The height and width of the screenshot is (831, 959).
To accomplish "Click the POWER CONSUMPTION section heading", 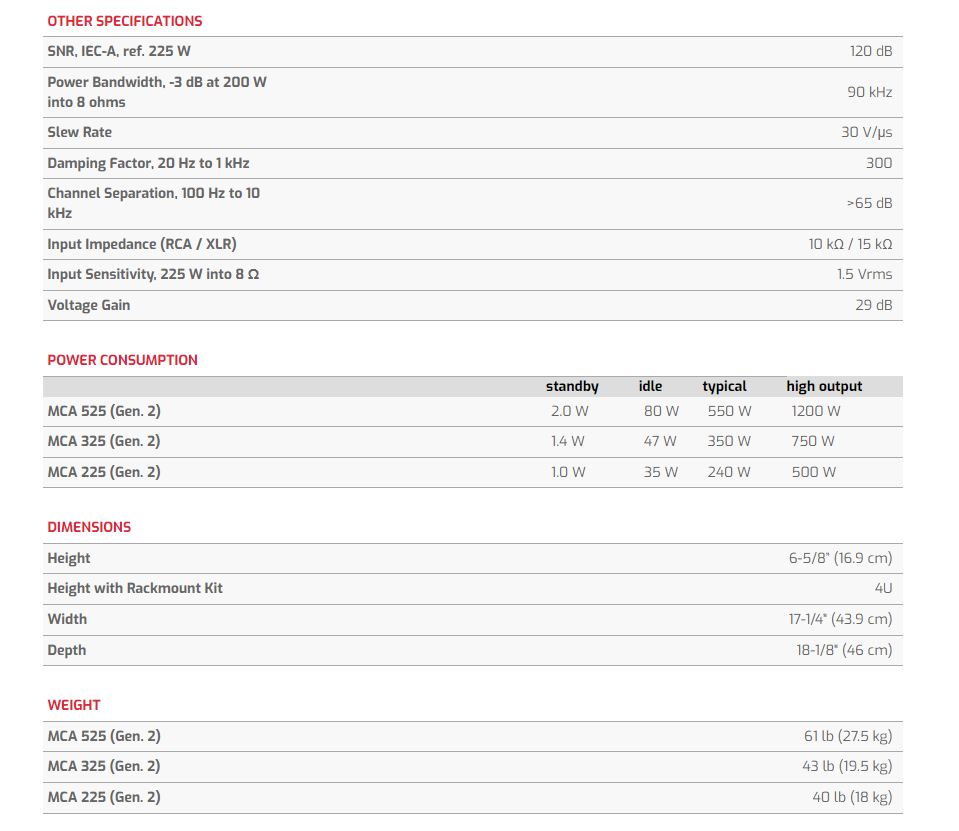I will click(122, 360).
